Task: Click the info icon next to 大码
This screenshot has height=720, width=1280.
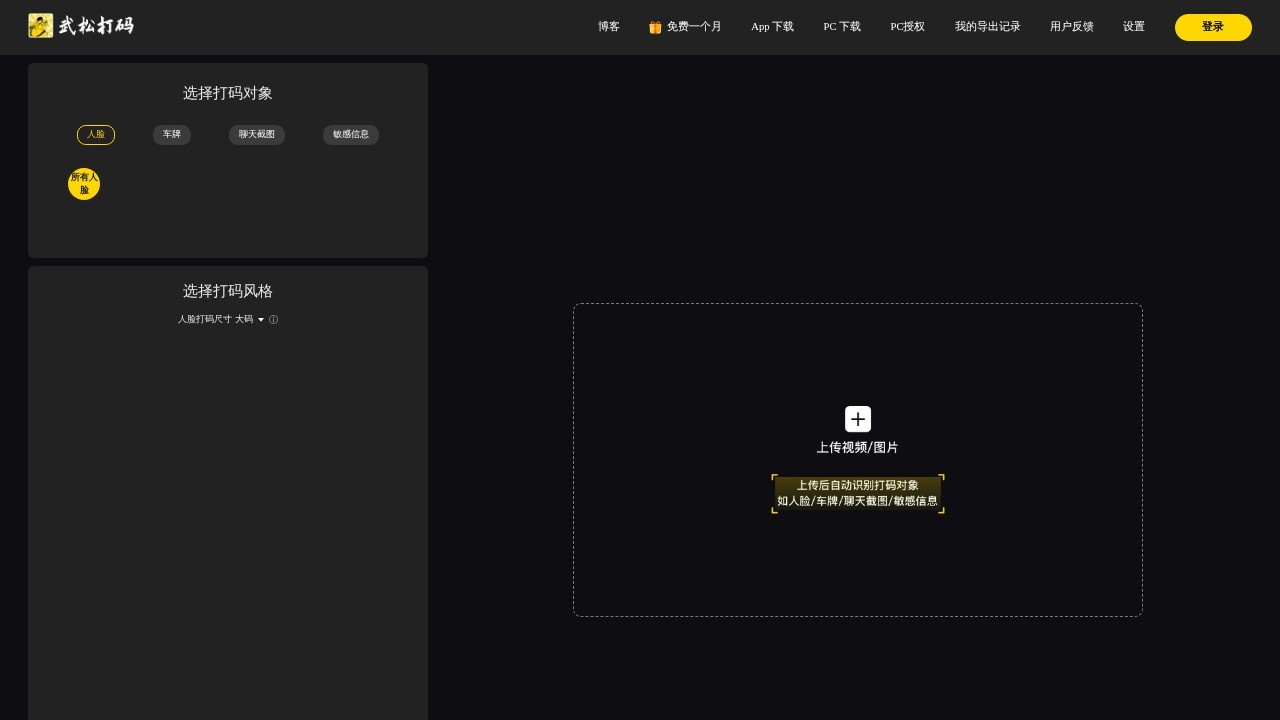Action: (x=273, y=320)
